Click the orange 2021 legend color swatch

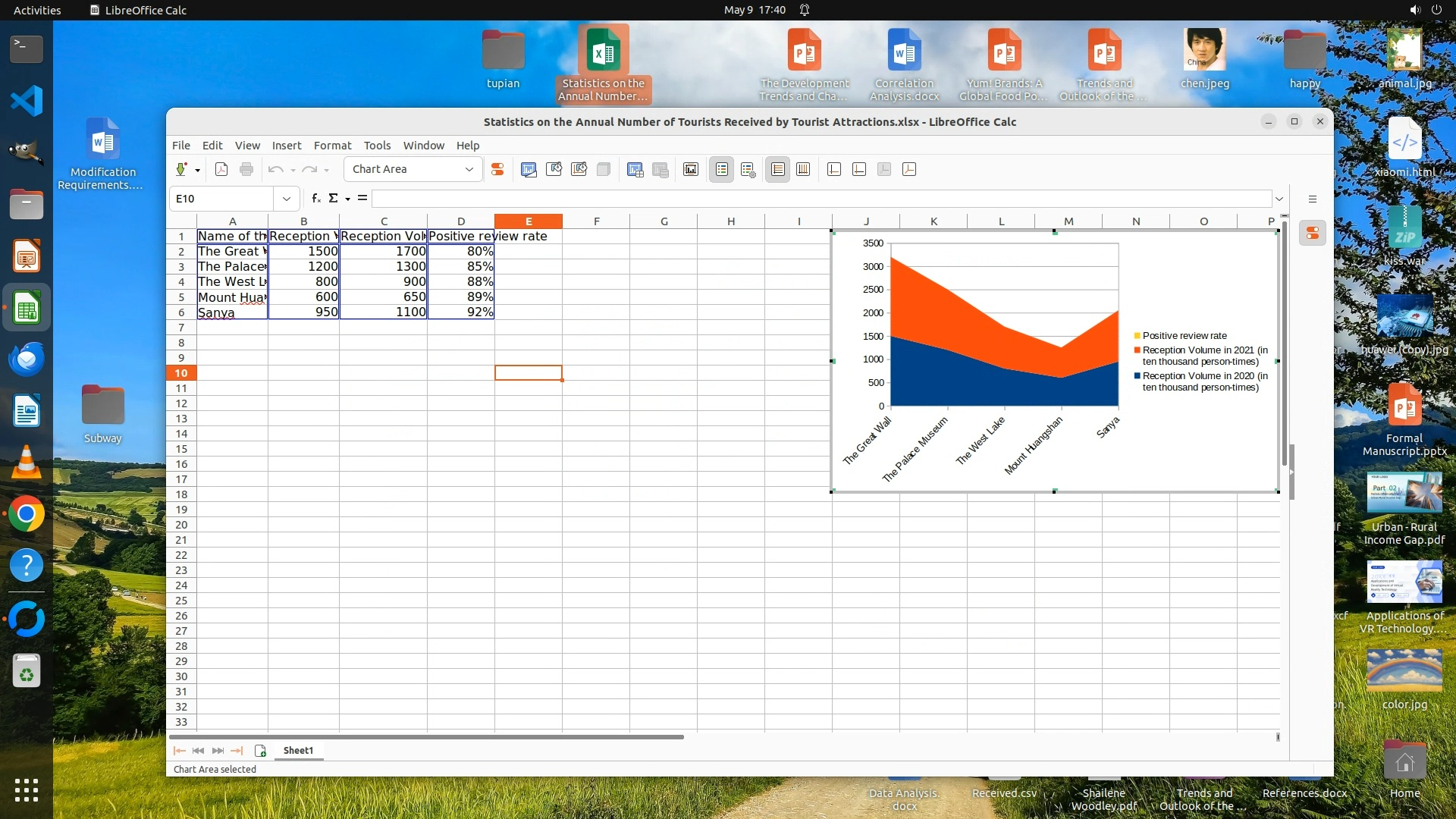[x=1137, y=350]
